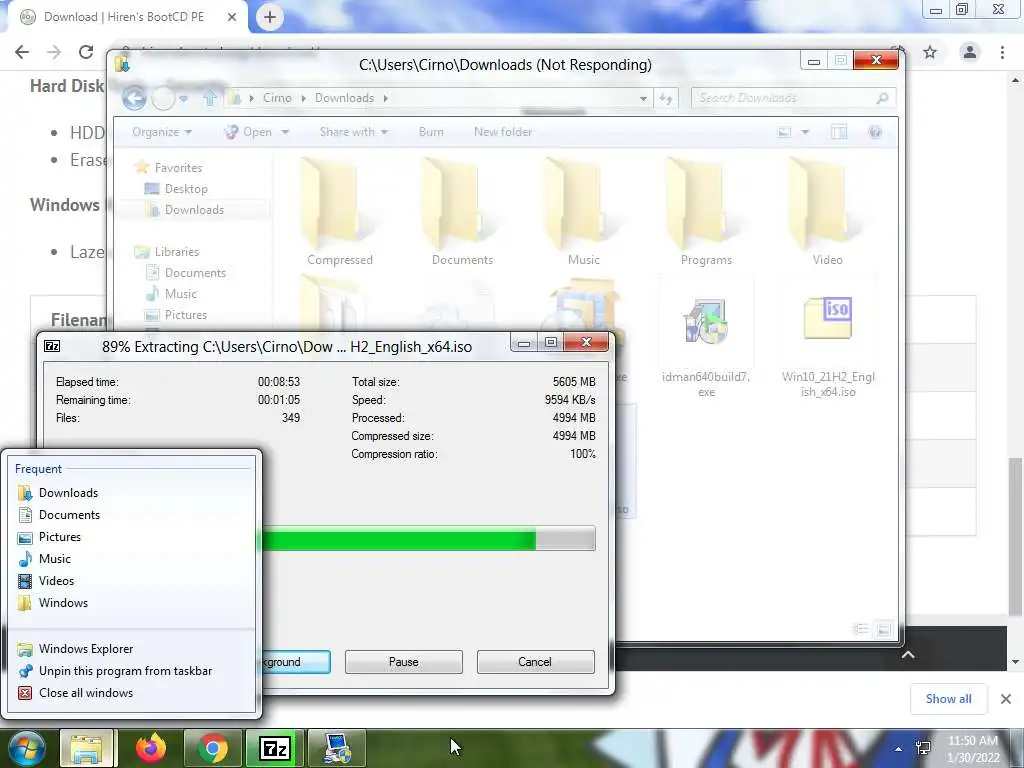Toggle the preview pane icon

coord(839,132)
